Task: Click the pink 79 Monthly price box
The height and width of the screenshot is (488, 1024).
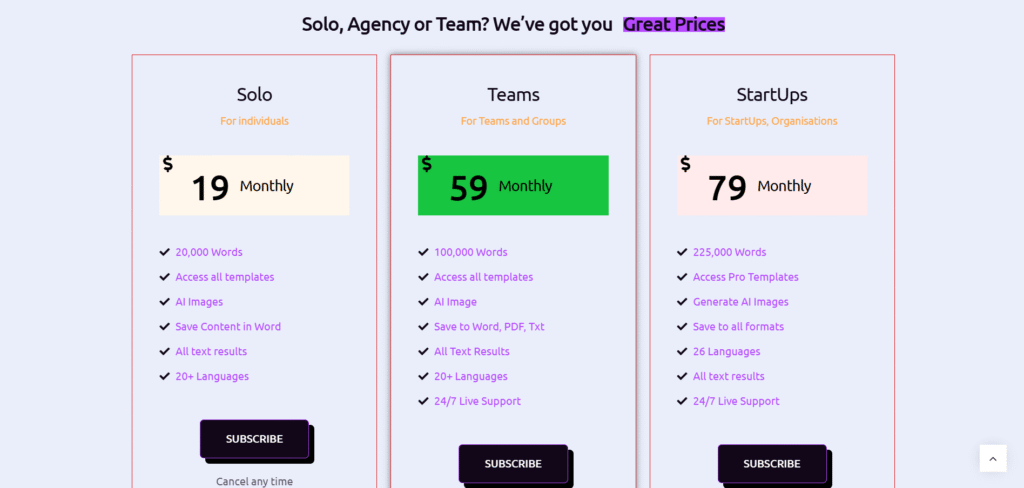Action: tap(772, 185)
